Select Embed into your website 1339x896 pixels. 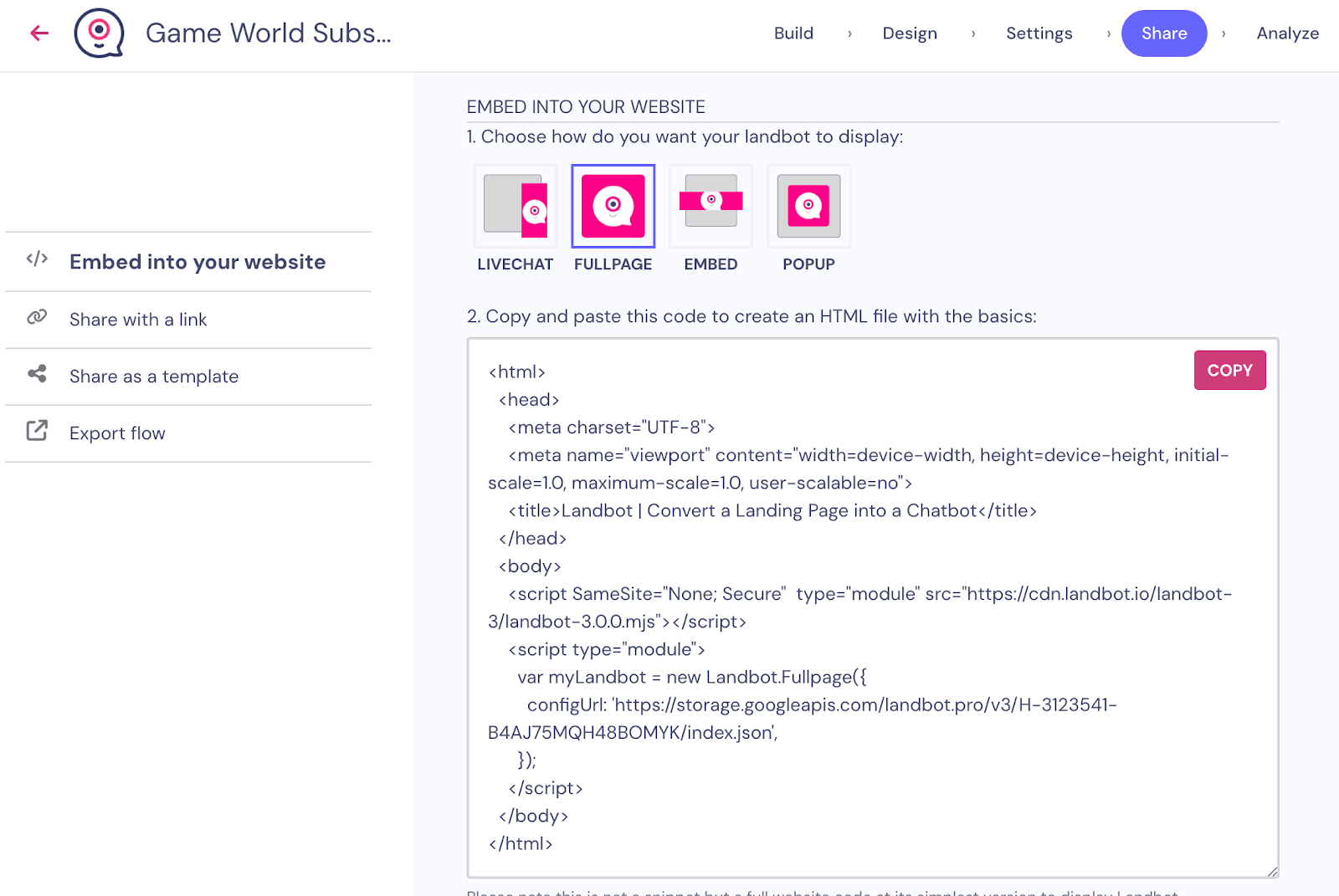click(188, 262)
